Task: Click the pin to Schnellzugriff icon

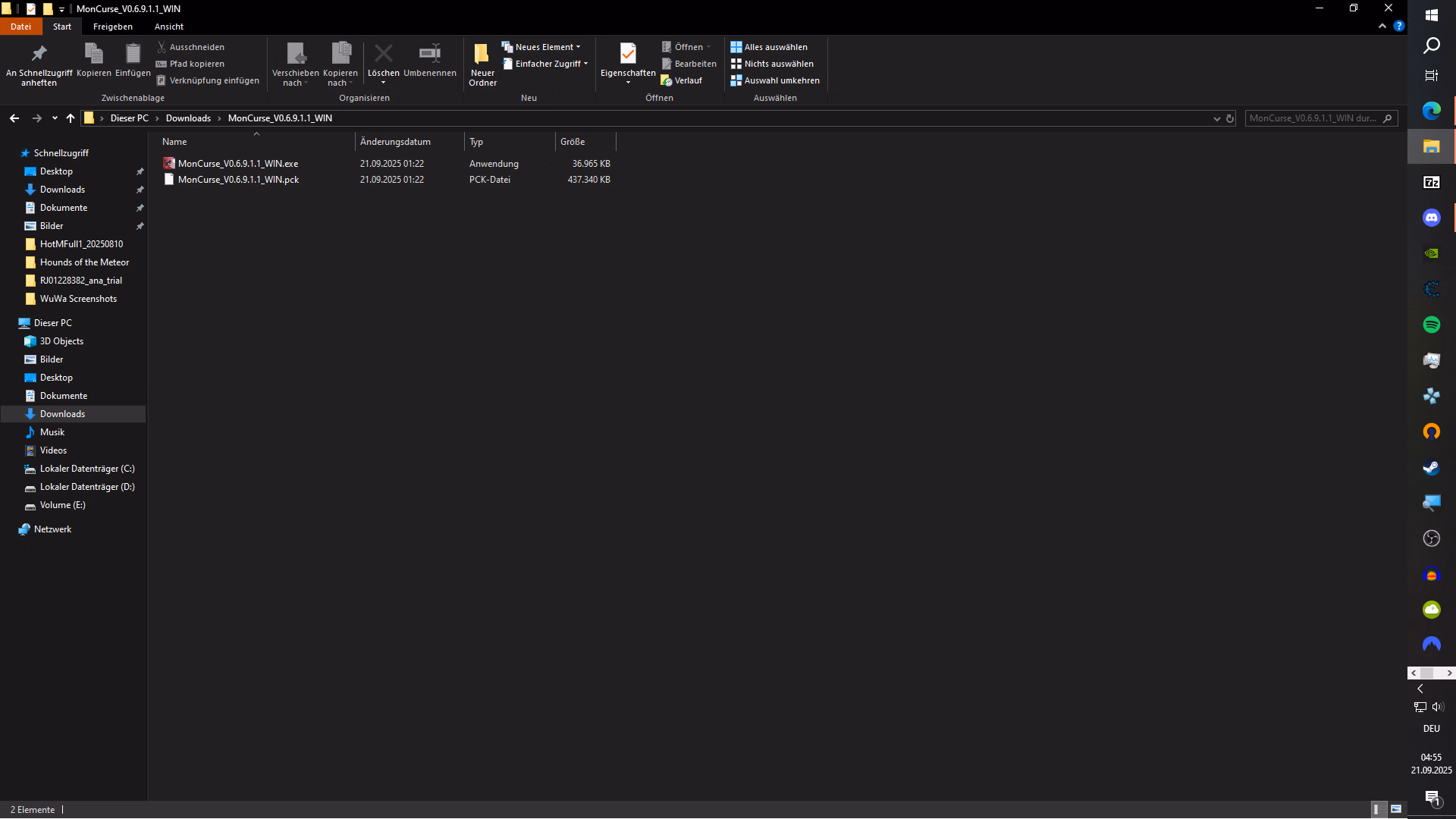Action: point(39,54)
